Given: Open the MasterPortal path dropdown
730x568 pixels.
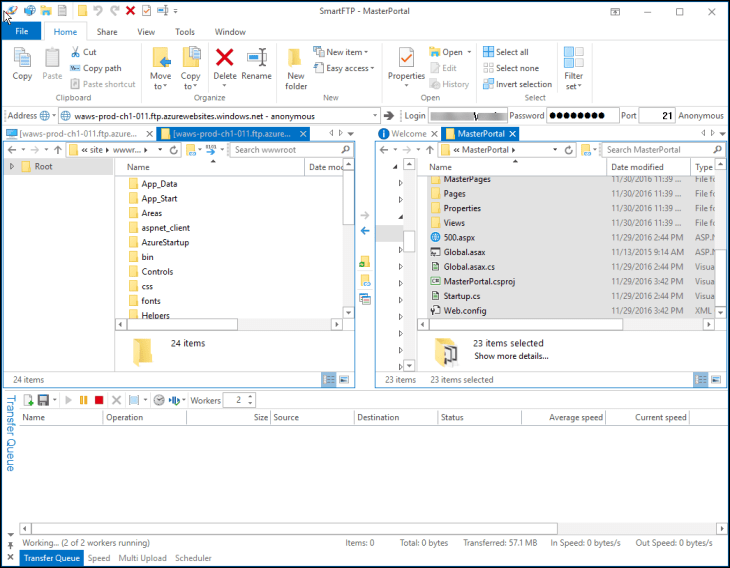Looking at the screenshot, I should (555, 150).
